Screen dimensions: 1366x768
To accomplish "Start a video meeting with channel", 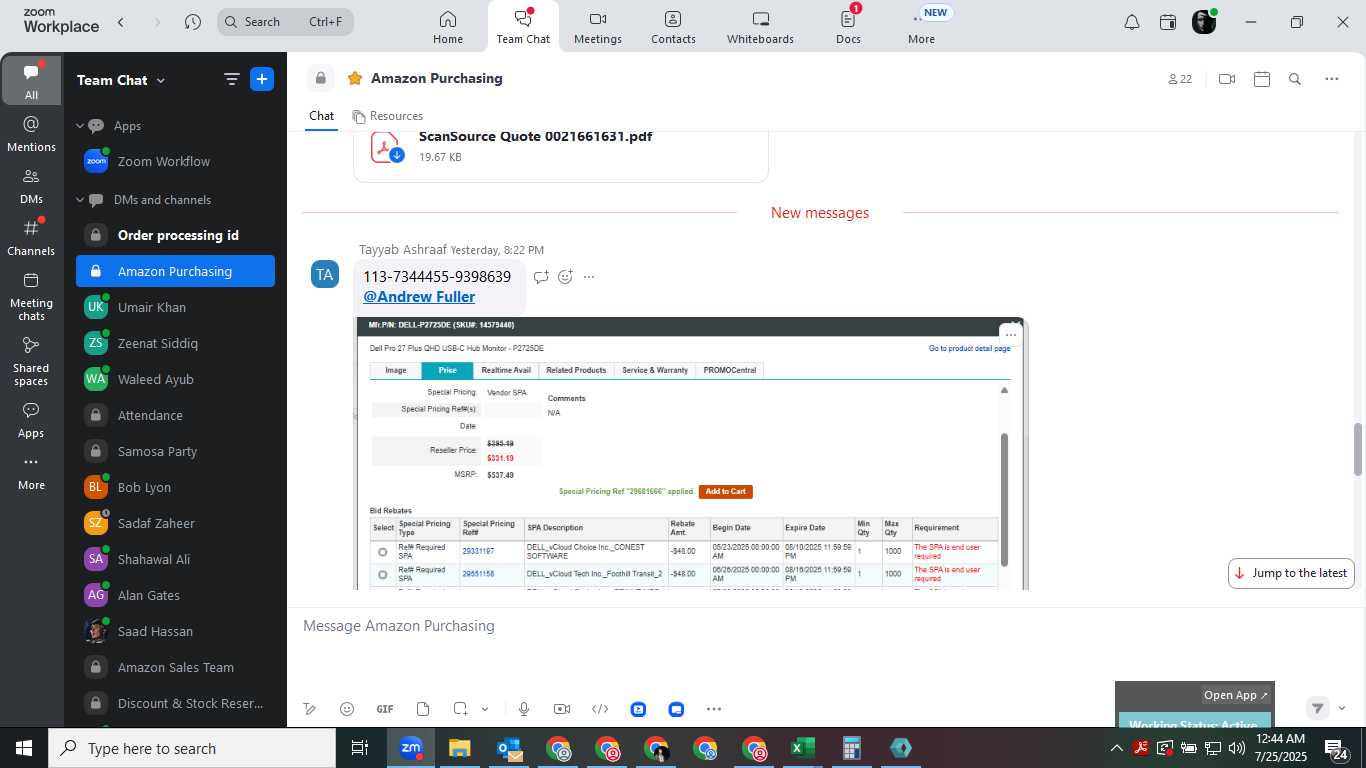I will click(1227, 79).
